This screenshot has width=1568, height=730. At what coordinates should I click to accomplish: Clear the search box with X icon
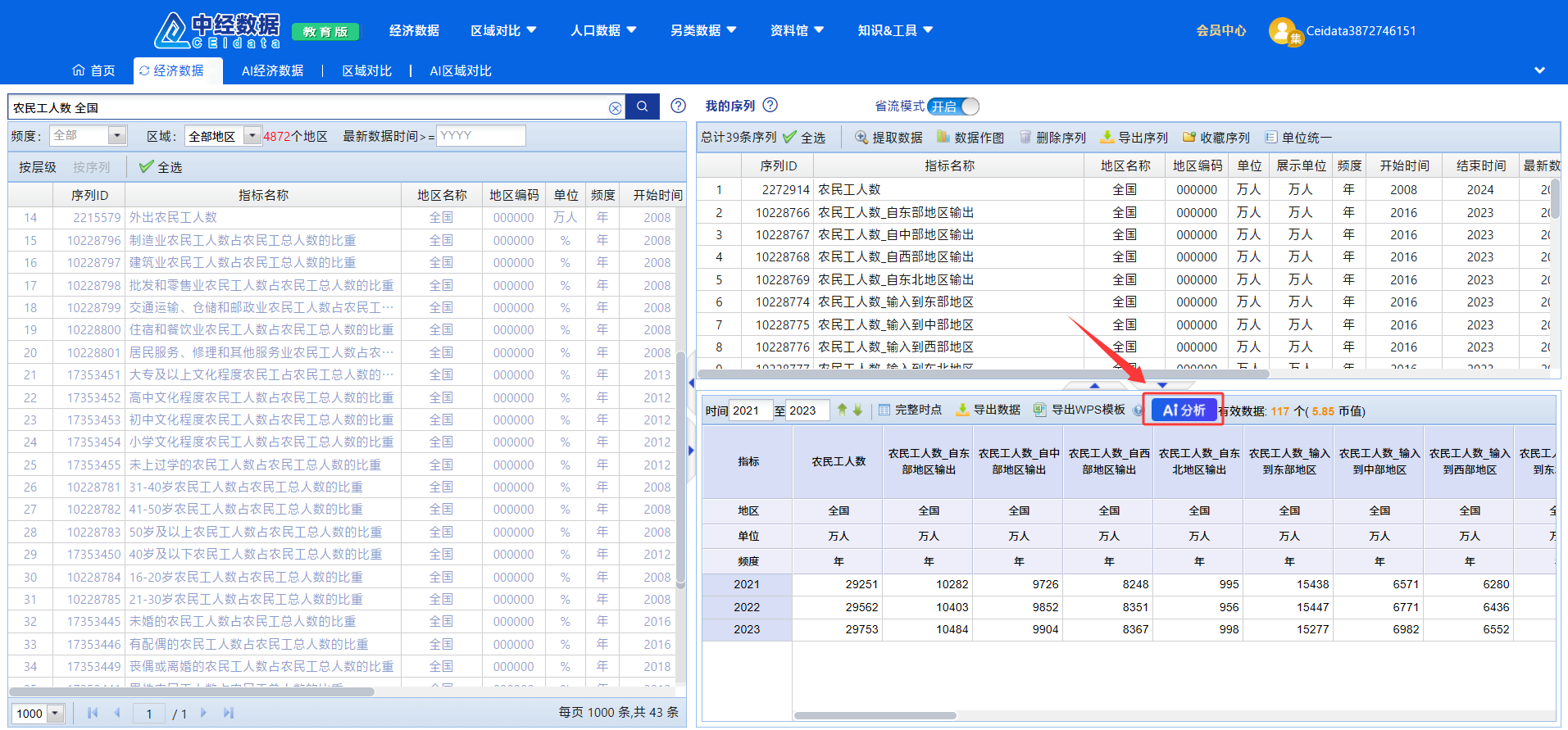tap(615, 108)
